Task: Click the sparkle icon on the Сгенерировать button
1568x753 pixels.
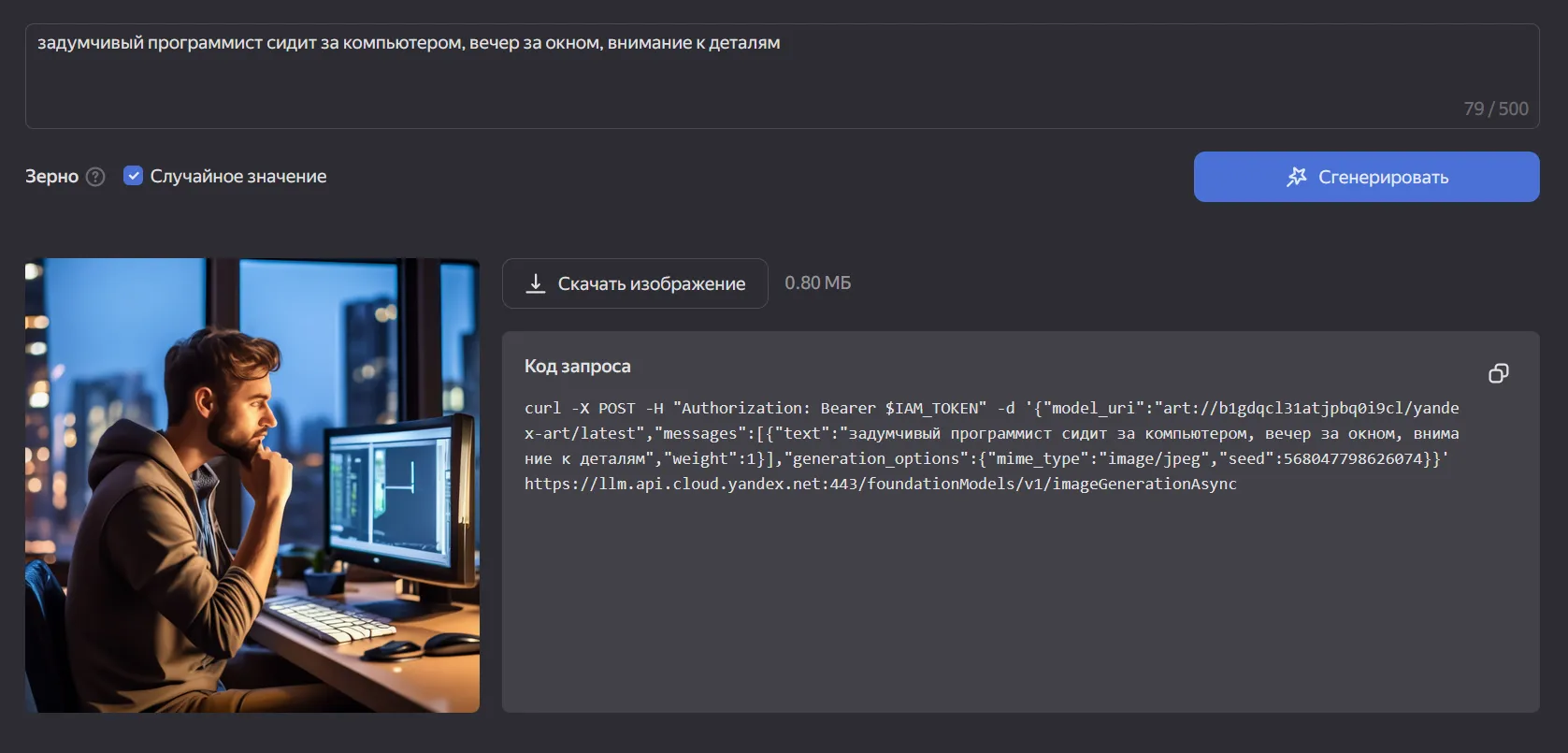Action: click(1296, 177)
